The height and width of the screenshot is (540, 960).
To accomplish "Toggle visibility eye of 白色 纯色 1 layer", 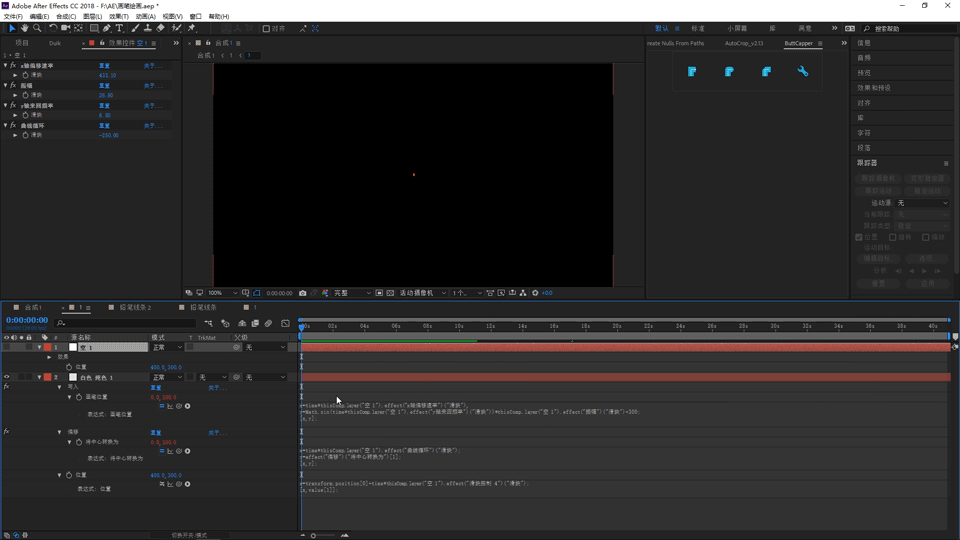I will 7,377.
